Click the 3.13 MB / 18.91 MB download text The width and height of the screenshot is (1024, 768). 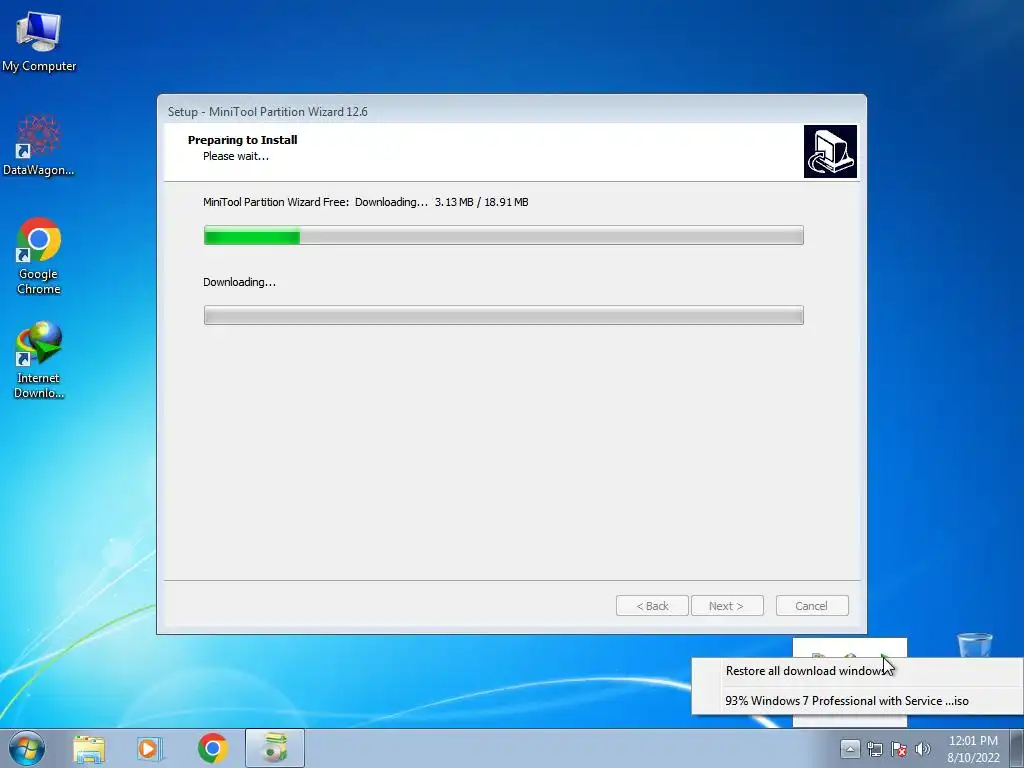pos(481,202)
